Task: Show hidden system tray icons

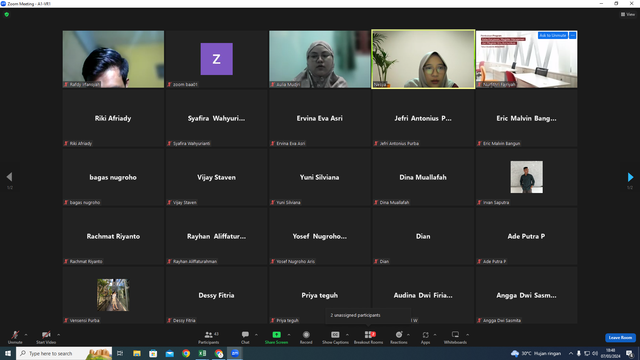Action: pyautogui.click(x=571, y=353)
